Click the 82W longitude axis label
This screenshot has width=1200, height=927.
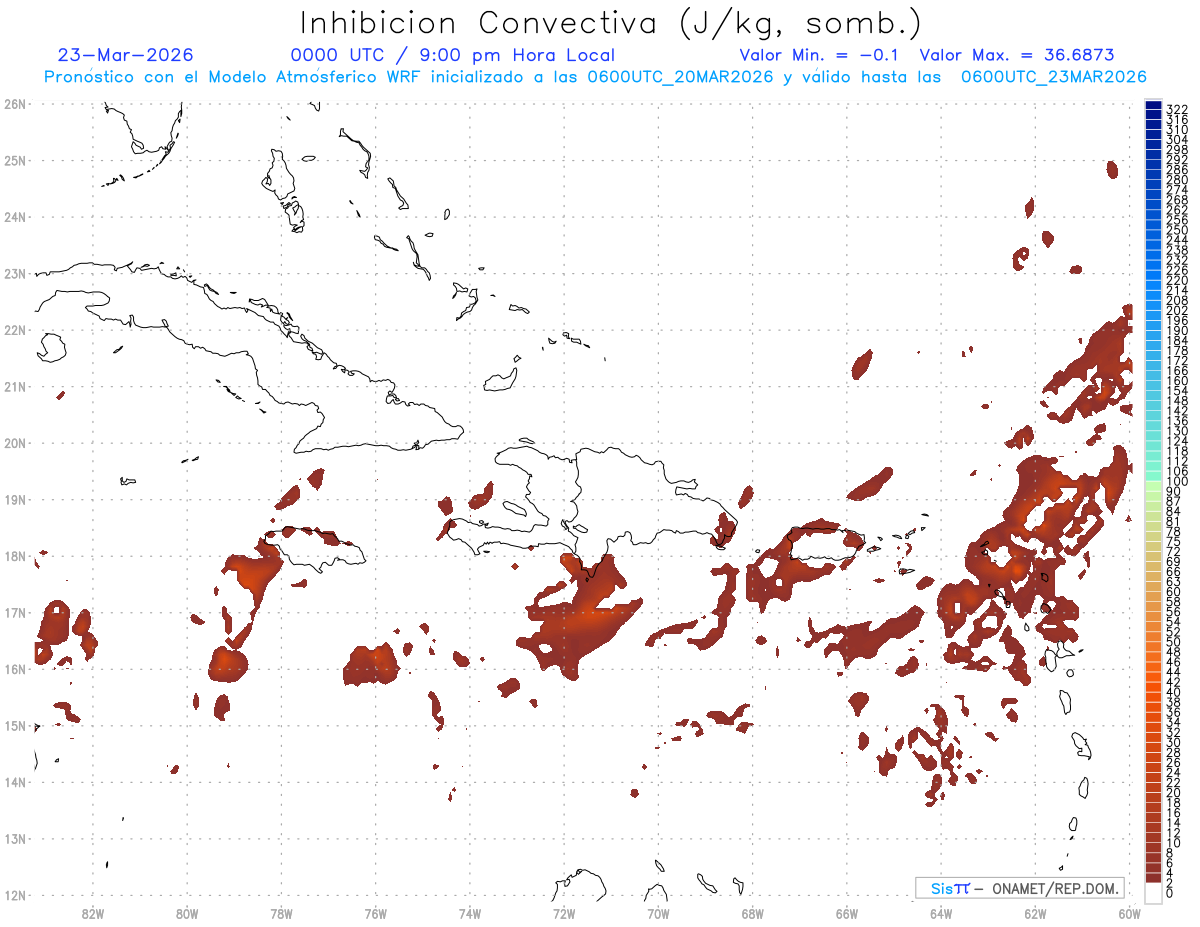(x=93, y=913)
